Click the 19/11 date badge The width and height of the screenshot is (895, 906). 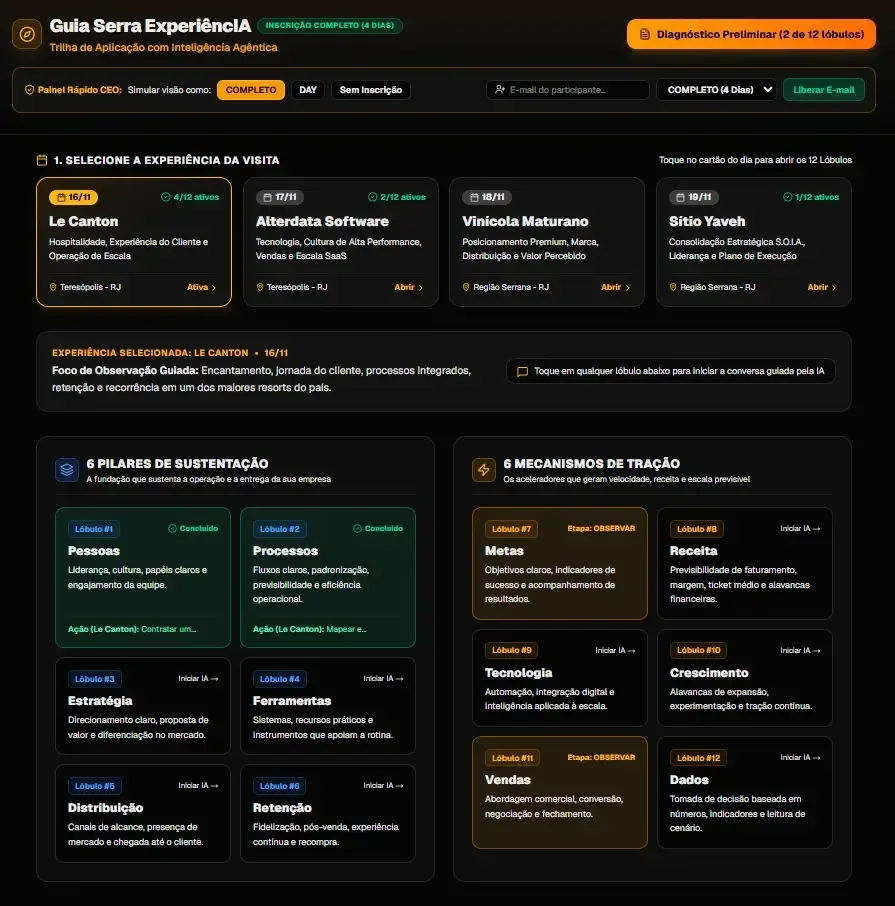tap(693, 197)
